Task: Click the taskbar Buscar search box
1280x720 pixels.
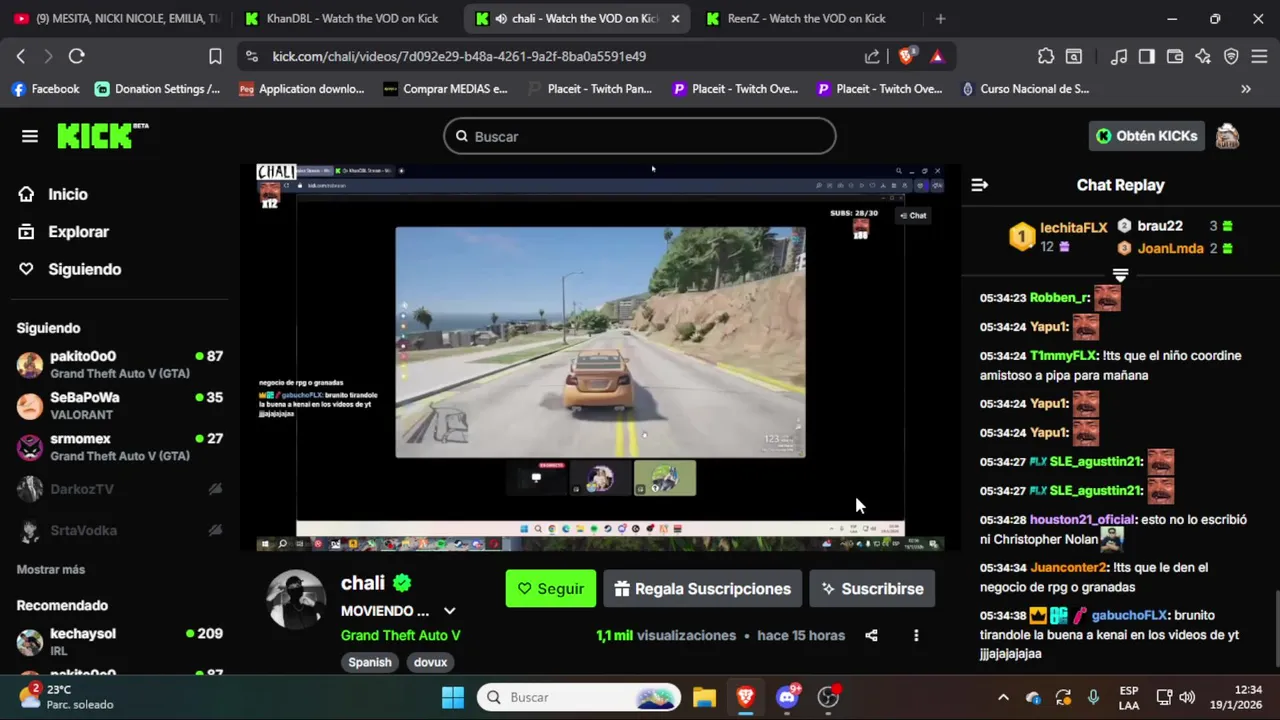Action: click(x=579, y=697)
